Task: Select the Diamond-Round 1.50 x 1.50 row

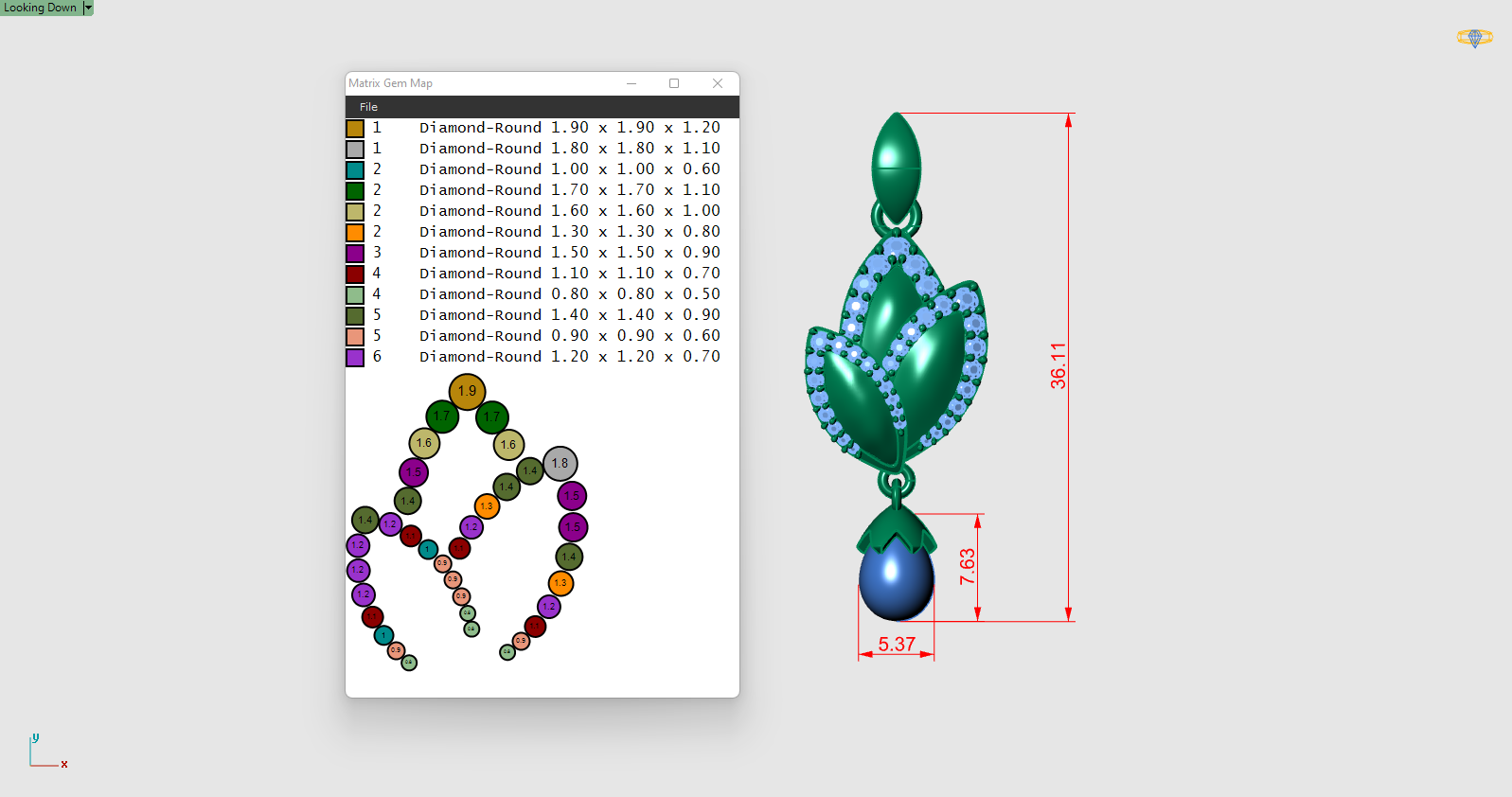Action: [569, 253]
